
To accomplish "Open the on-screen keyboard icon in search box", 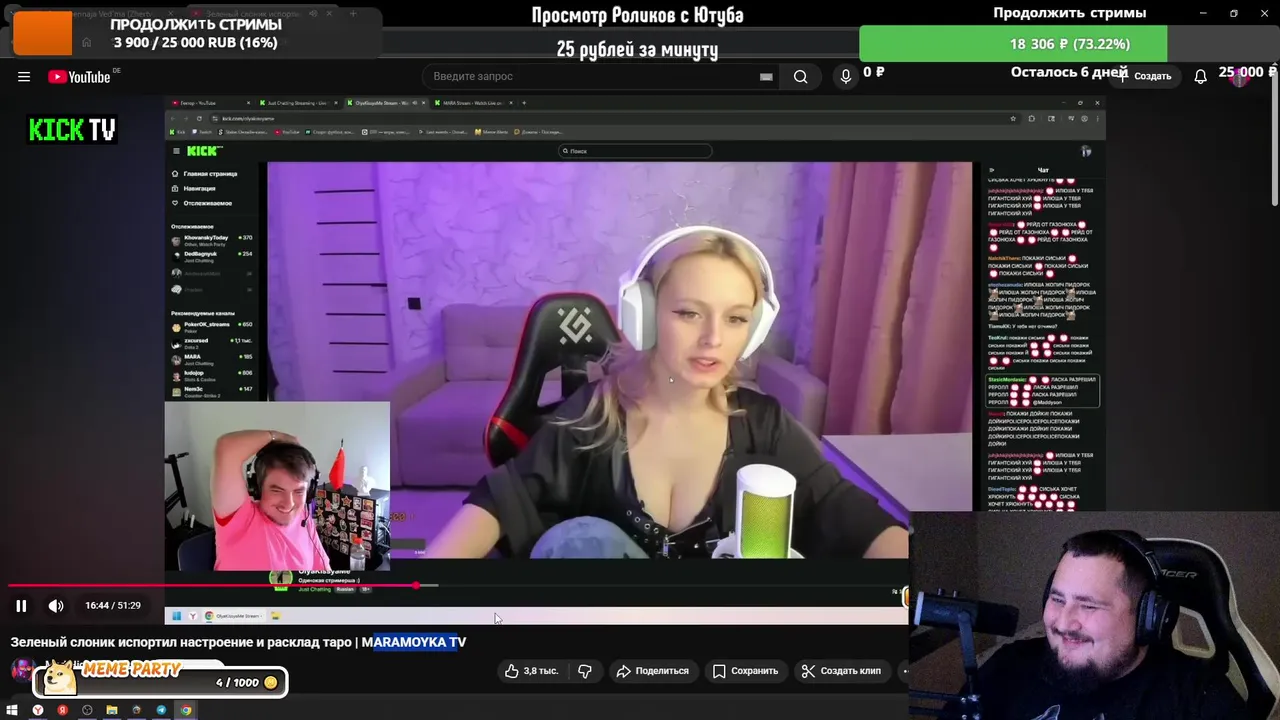I will point(766,76).
